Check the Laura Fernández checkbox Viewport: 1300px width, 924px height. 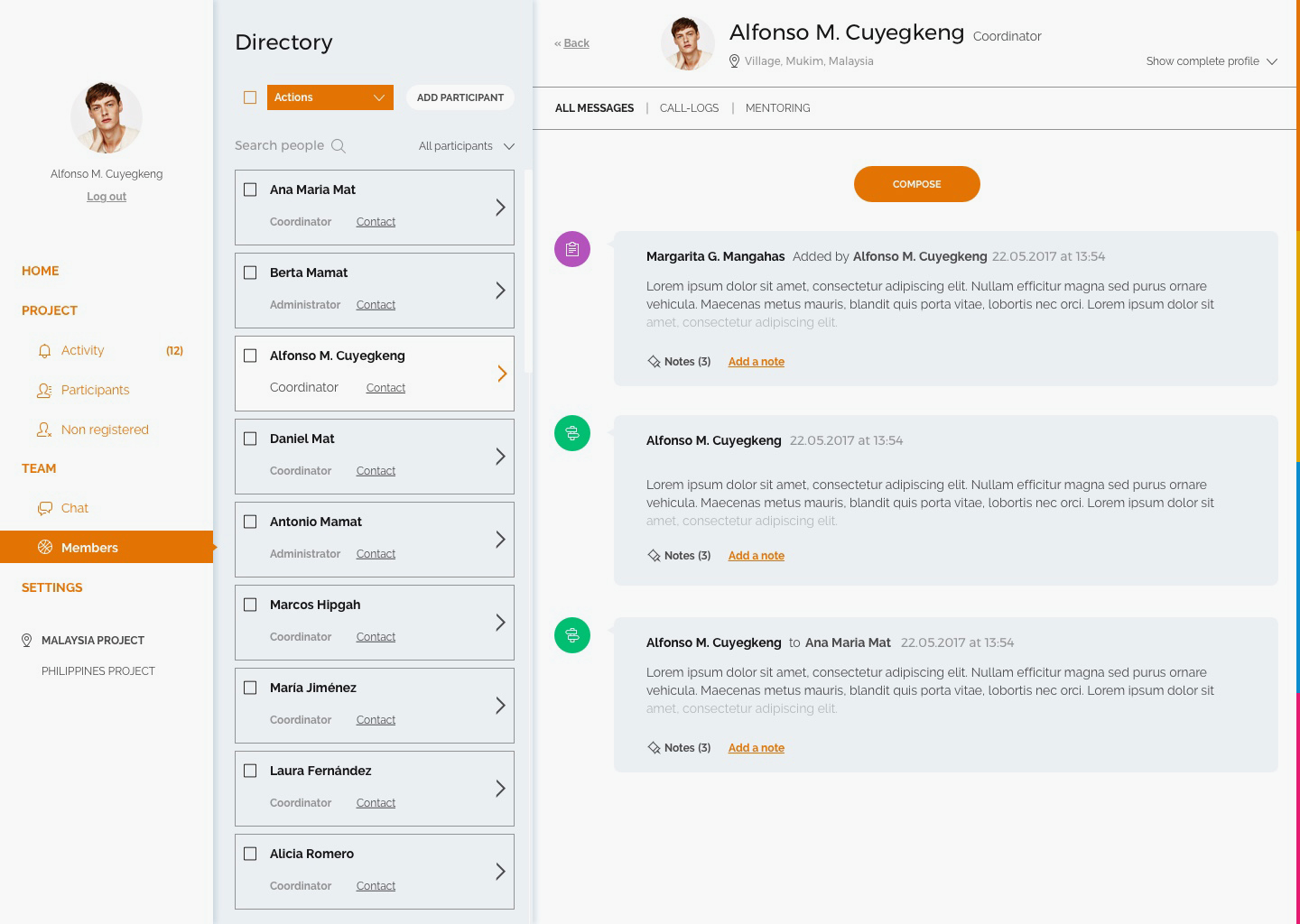(x=250, y=771)
